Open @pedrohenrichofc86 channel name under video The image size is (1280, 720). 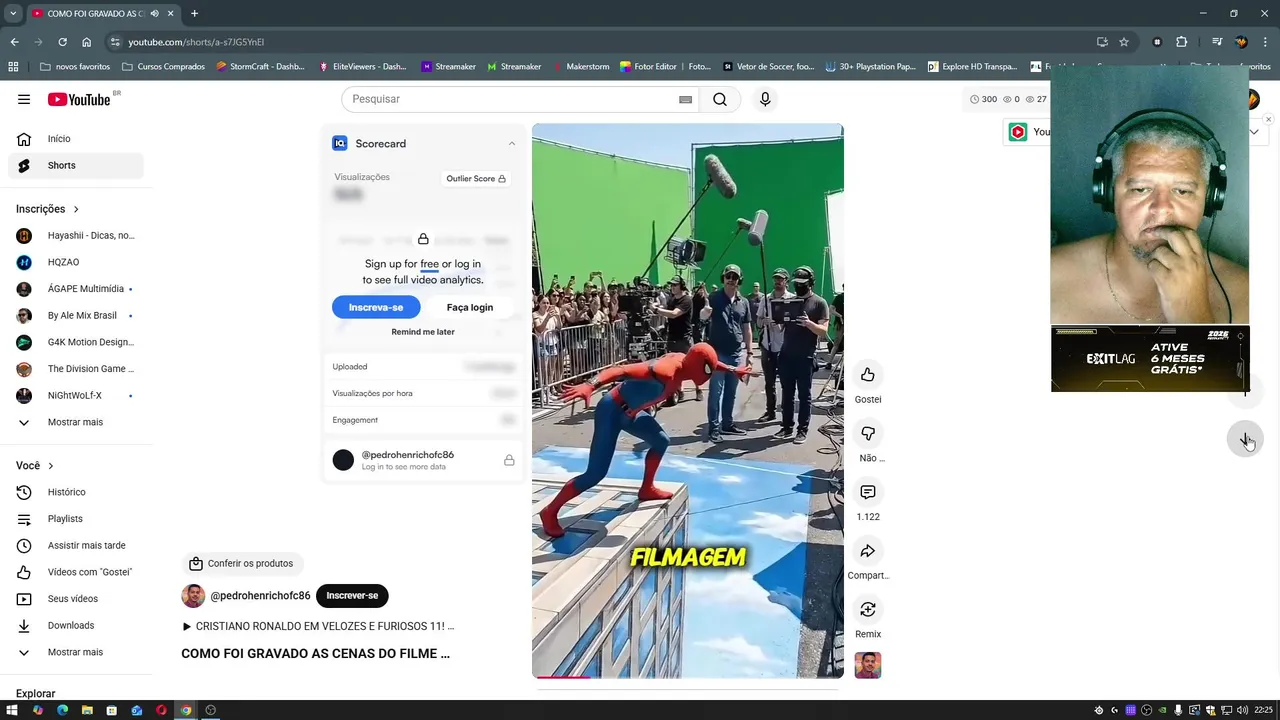coord(260,596)
